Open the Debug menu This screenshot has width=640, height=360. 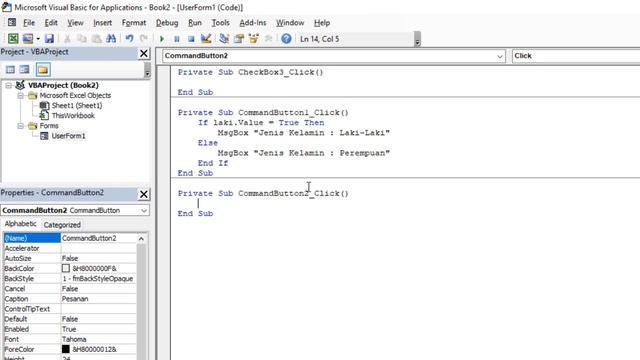167,23
